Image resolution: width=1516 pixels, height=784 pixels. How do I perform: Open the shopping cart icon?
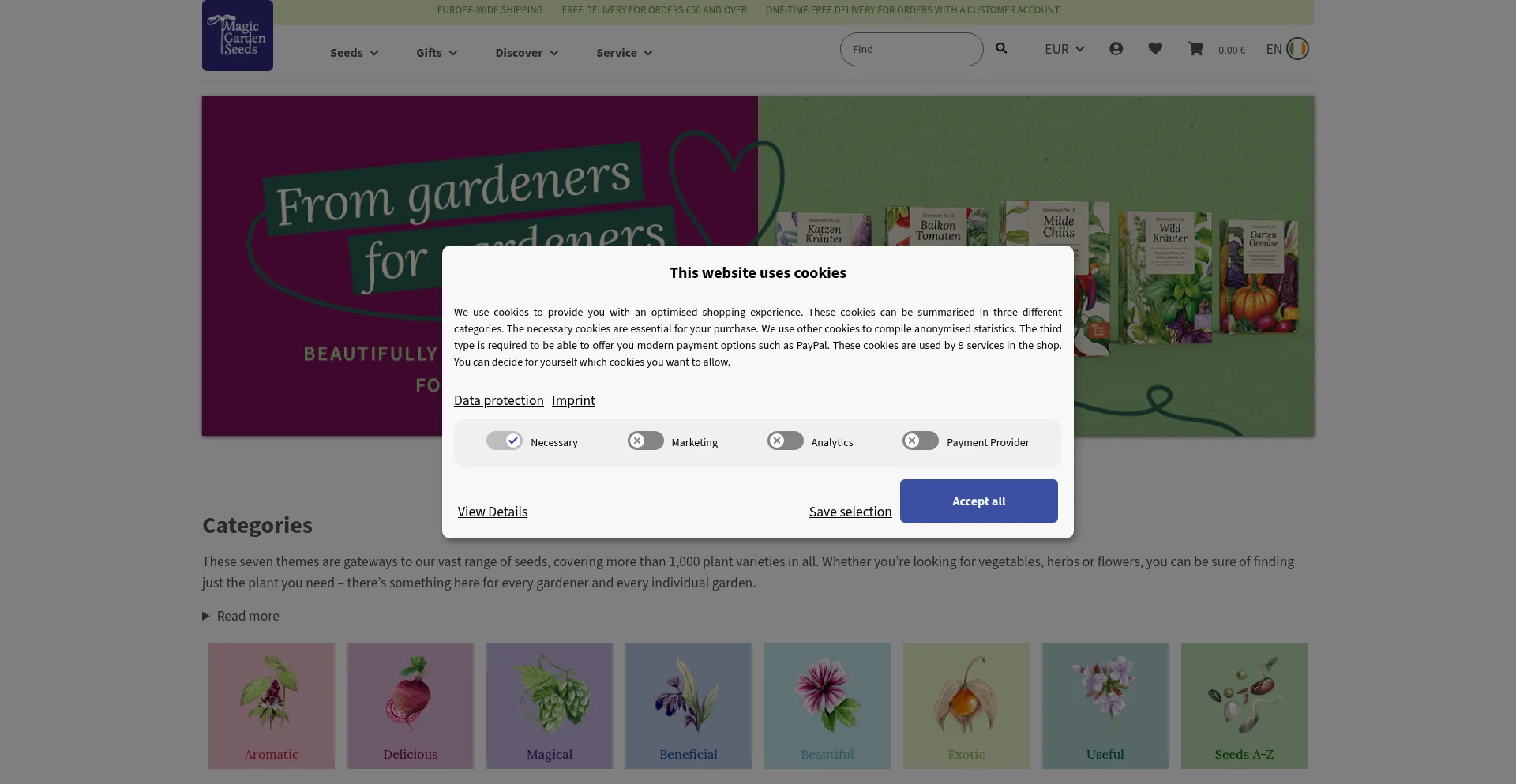(1195, 48)
